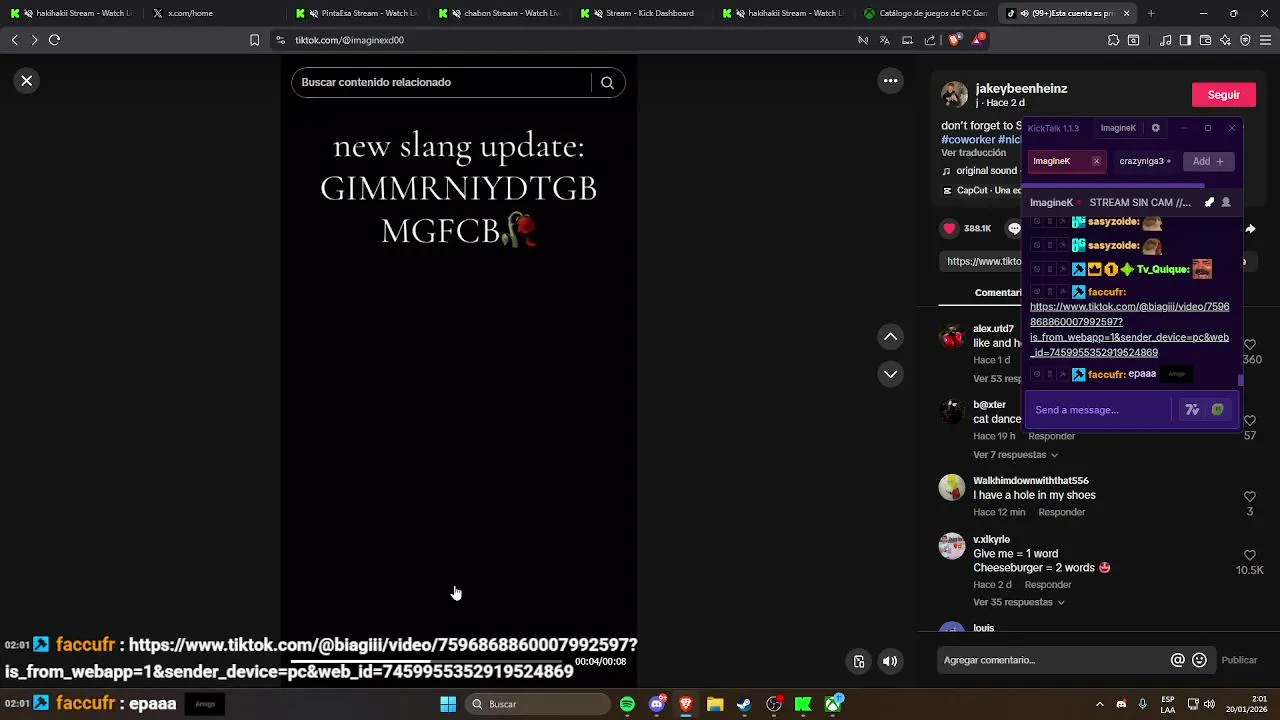Click the search magnifier in related content bar
Image resolution: width=1280 pixels, height=720 pixels.
click(x=607, y=83)
